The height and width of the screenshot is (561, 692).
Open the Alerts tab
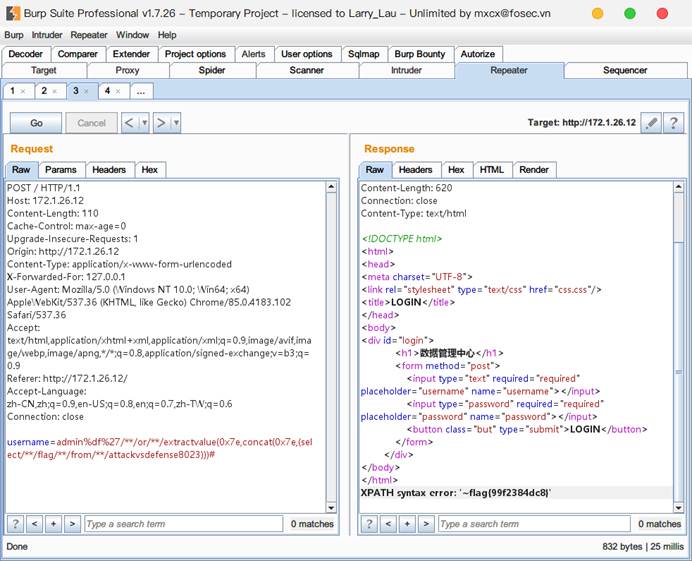point(253,54)
